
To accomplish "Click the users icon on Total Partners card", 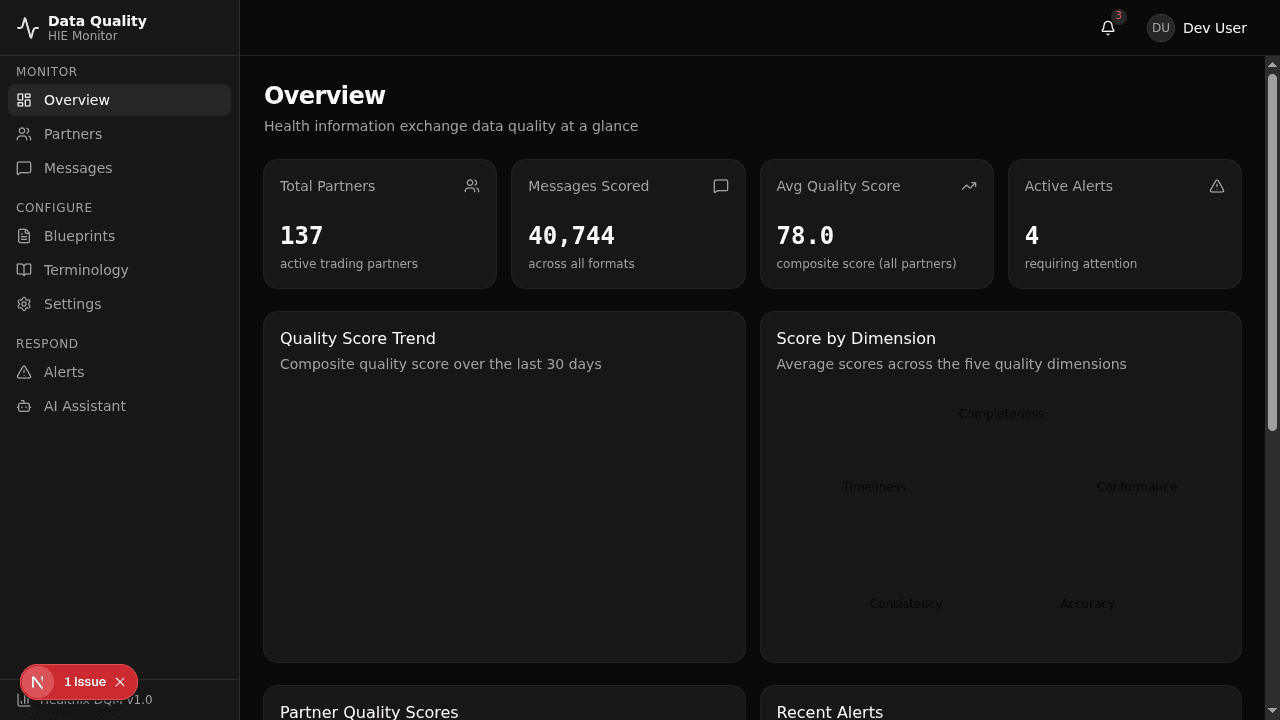I will click(x=471, y=186).
